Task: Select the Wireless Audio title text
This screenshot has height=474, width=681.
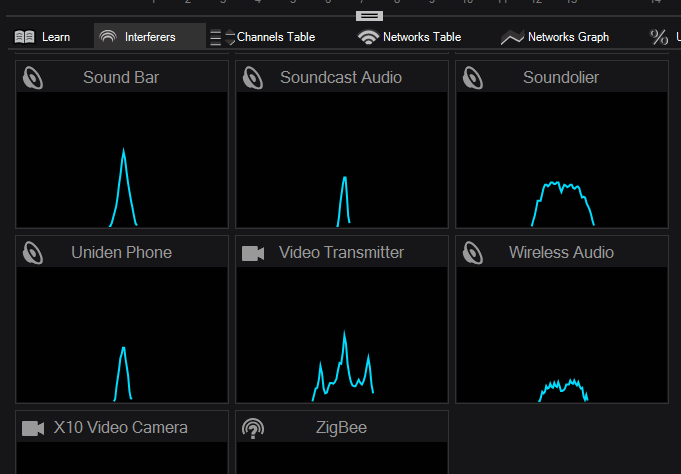Action: point(561,252)
